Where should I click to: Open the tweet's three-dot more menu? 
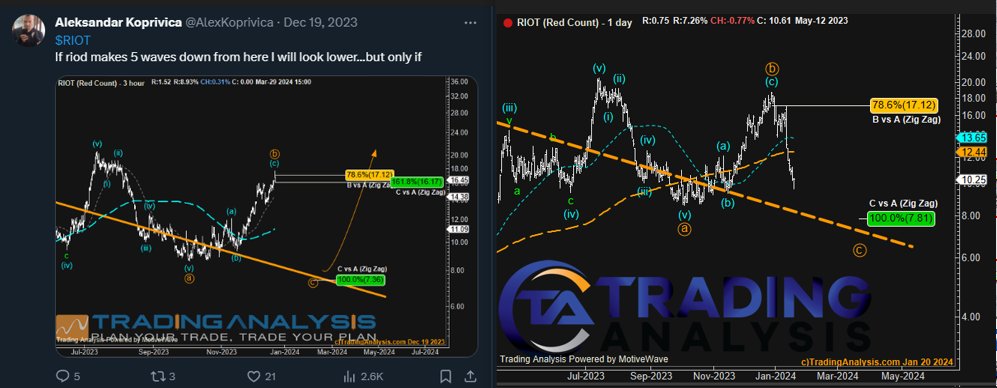pos(471,23)
